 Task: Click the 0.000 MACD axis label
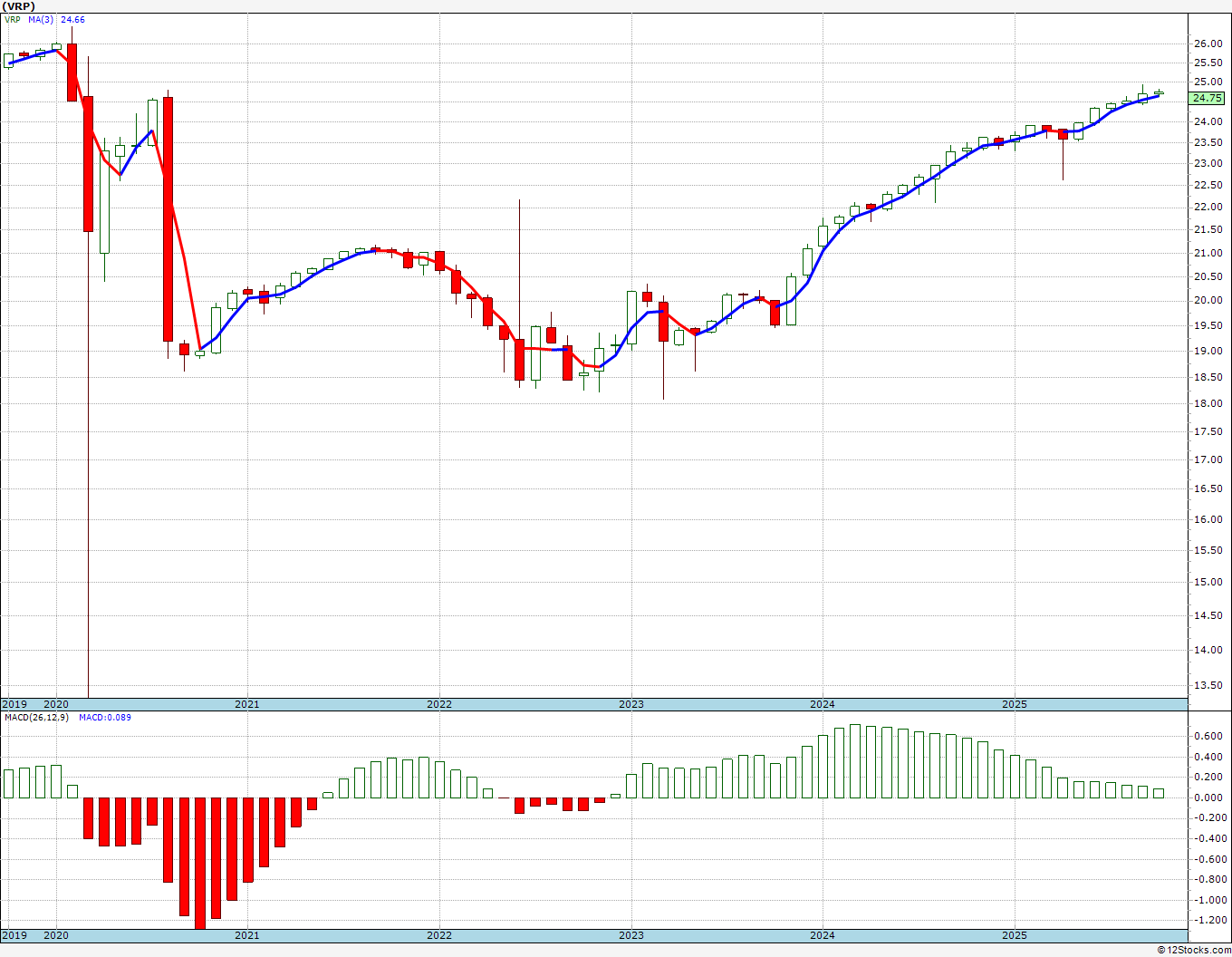1207,797
